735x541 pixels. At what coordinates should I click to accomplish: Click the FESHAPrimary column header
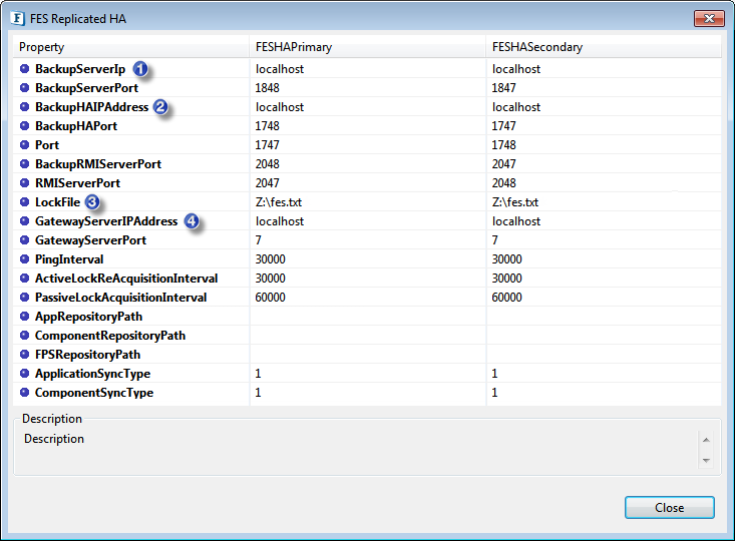[368, 47]
